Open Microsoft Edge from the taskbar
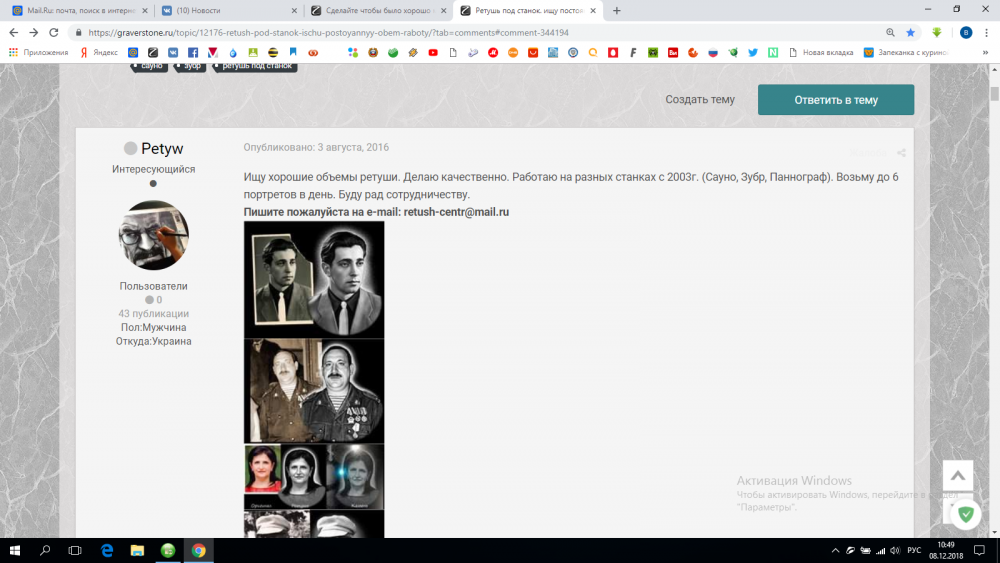The image size is (1000, 563). [107, 550]
